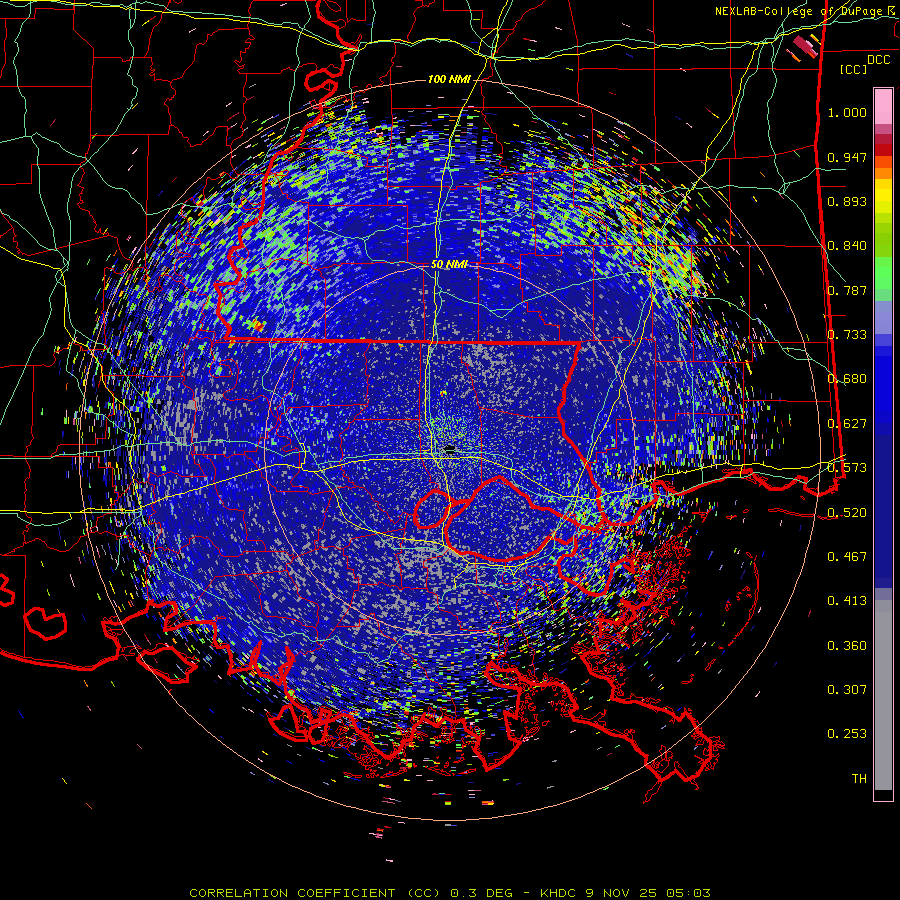Select the 0.520 scale value

coord(847,513)
